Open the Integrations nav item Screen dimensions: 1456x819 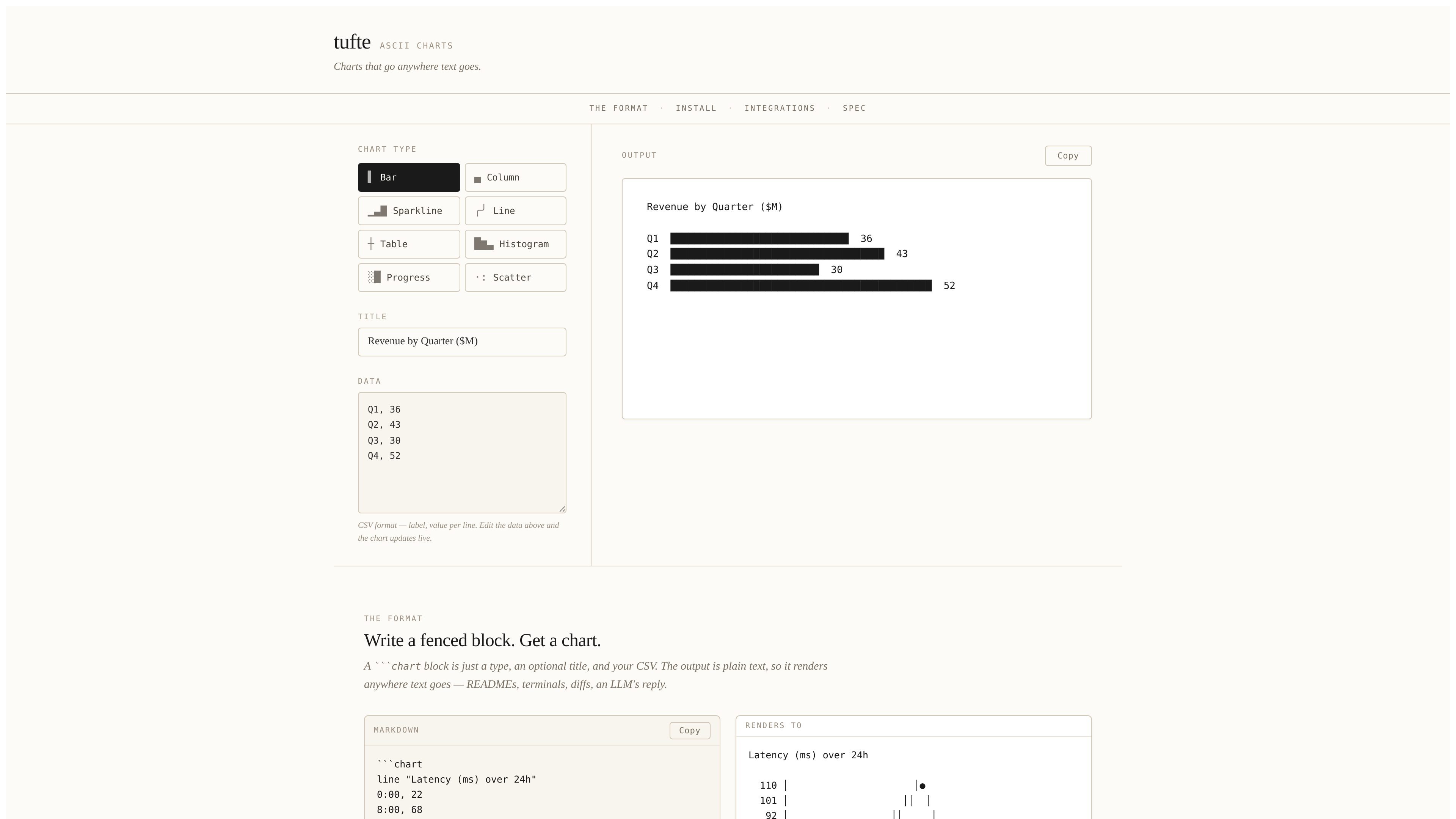pos(780,108)
